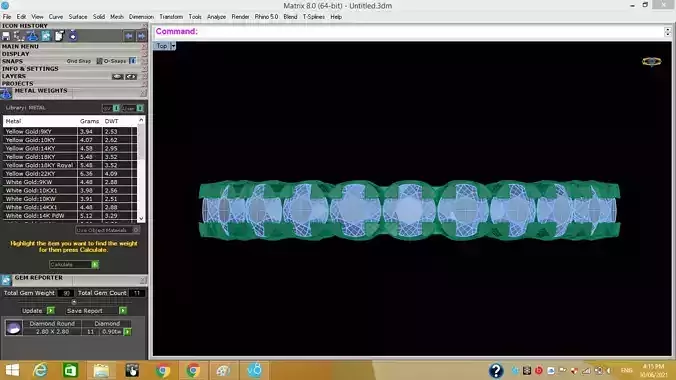Open the T-Splines menu

pos(313,17)
